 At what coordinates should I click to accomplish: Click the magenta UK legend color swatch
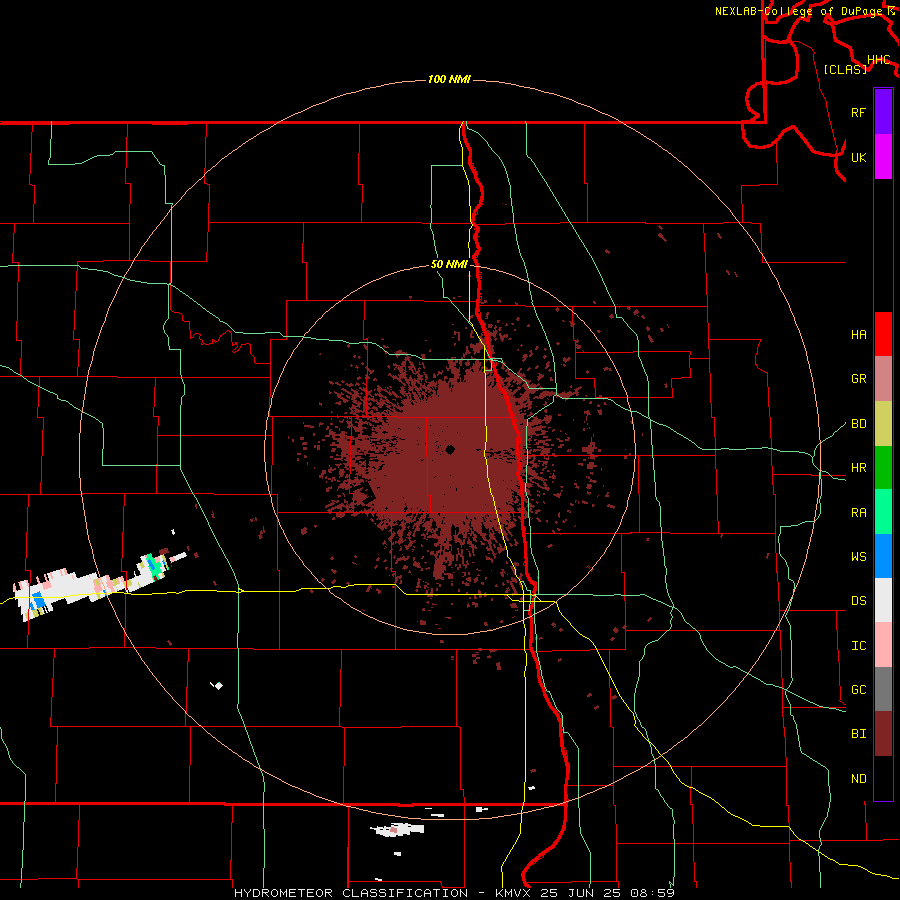pos(883,157)
